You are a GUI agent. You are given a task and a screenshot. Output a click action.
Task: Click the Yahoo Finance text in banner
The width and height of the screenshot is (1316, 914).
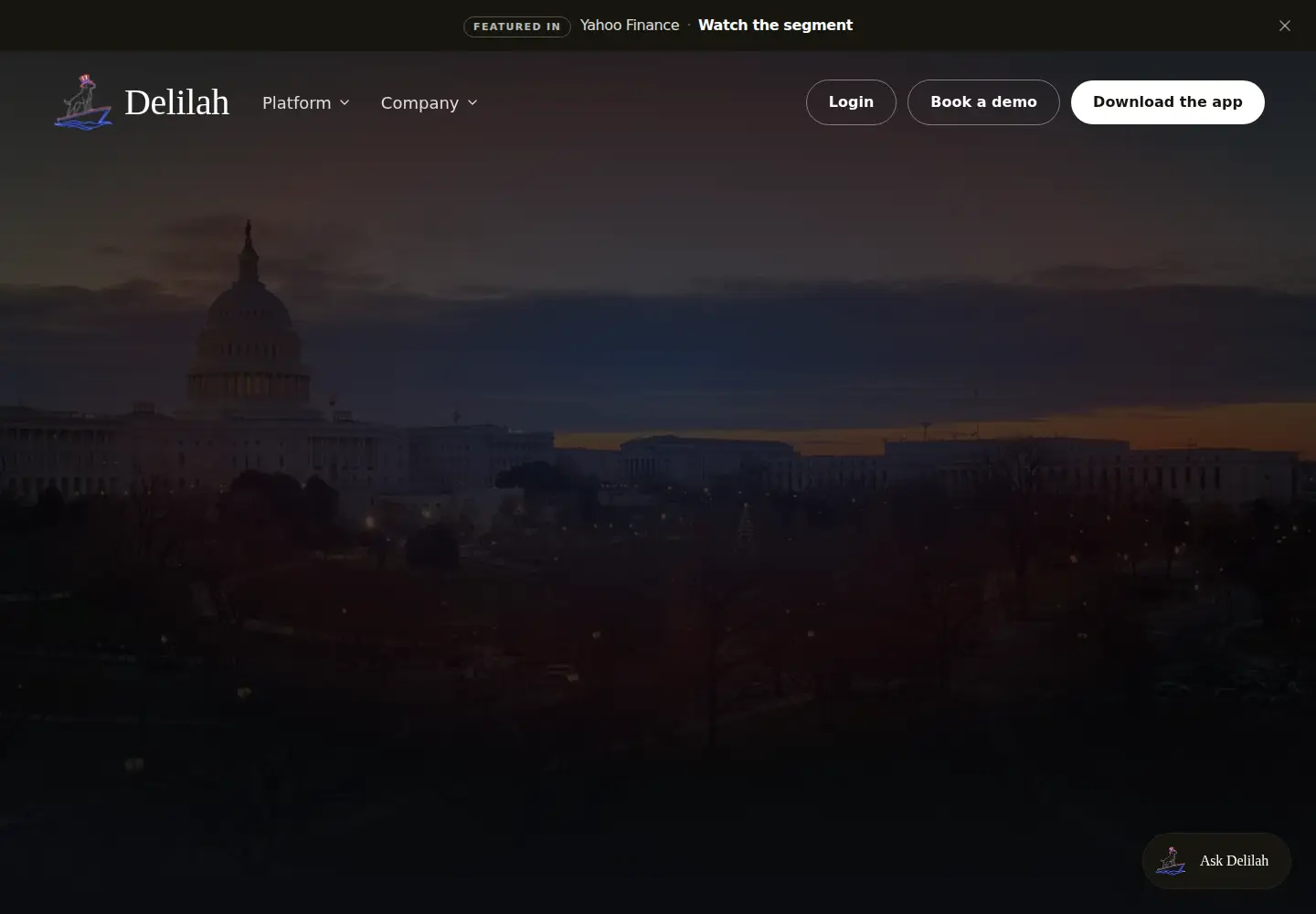click(x=630, y=26)
